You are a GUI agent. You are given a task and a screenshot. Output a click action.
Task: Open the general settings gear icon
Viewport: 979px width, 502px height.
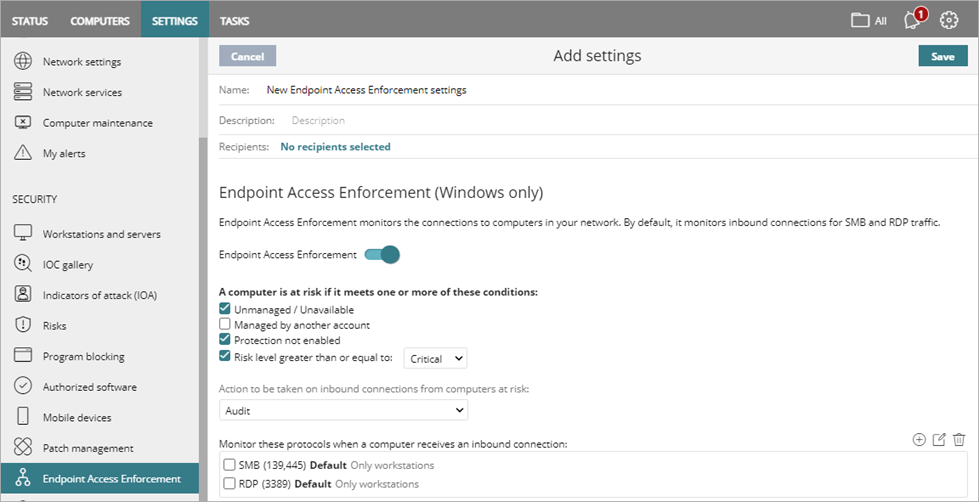tap(949, 20)
